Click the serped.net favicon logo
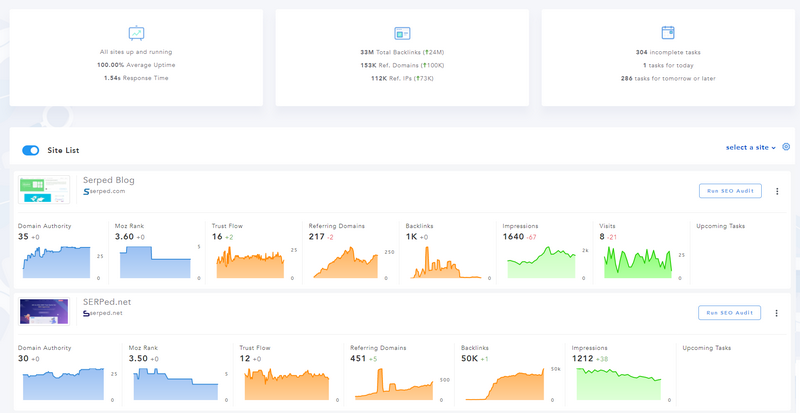 coord(86,313)
